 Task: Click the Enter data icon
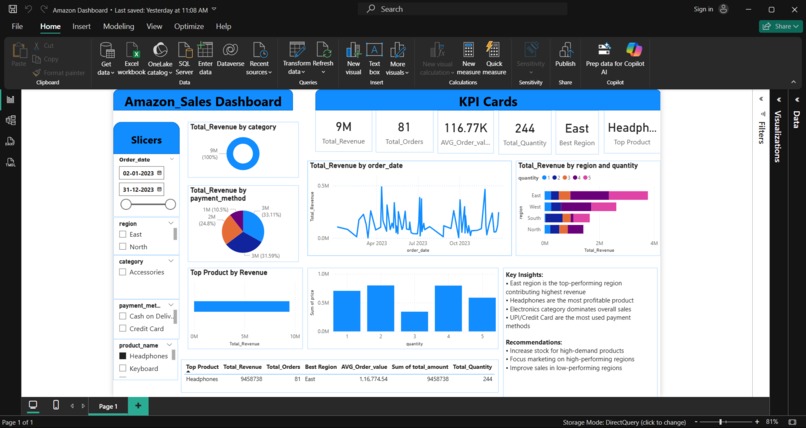click(x=205, y=50)
